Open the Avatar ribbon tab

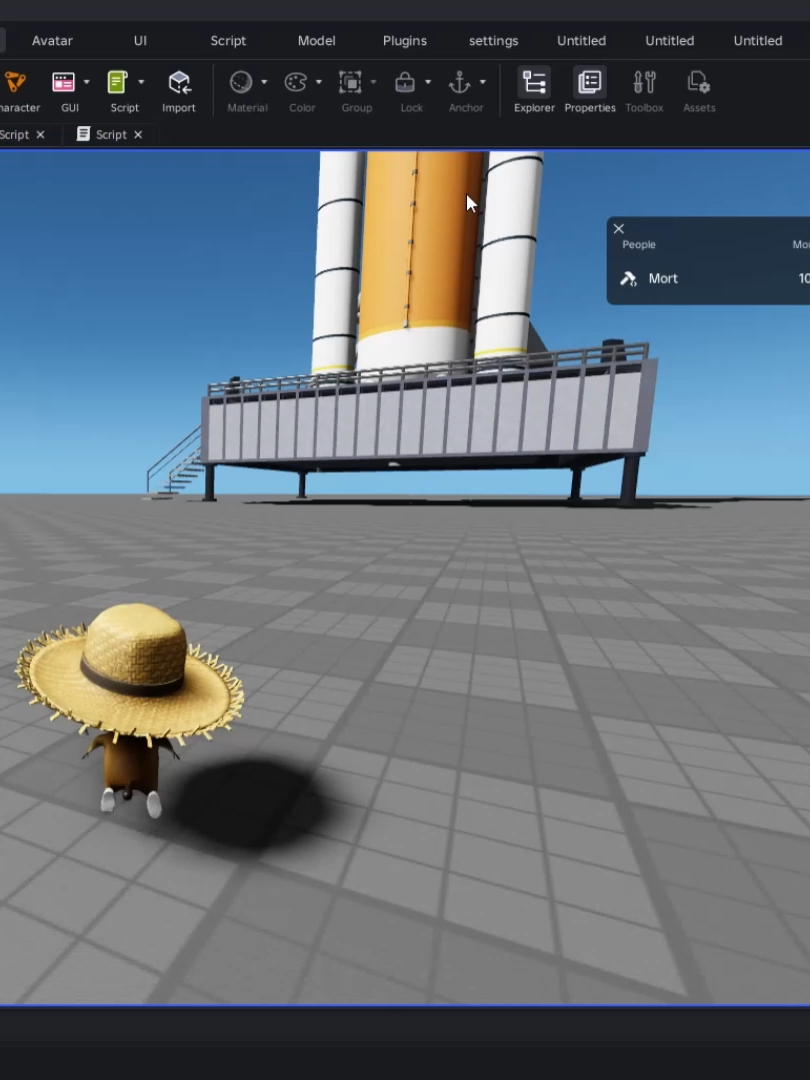[x=52, y=41]
